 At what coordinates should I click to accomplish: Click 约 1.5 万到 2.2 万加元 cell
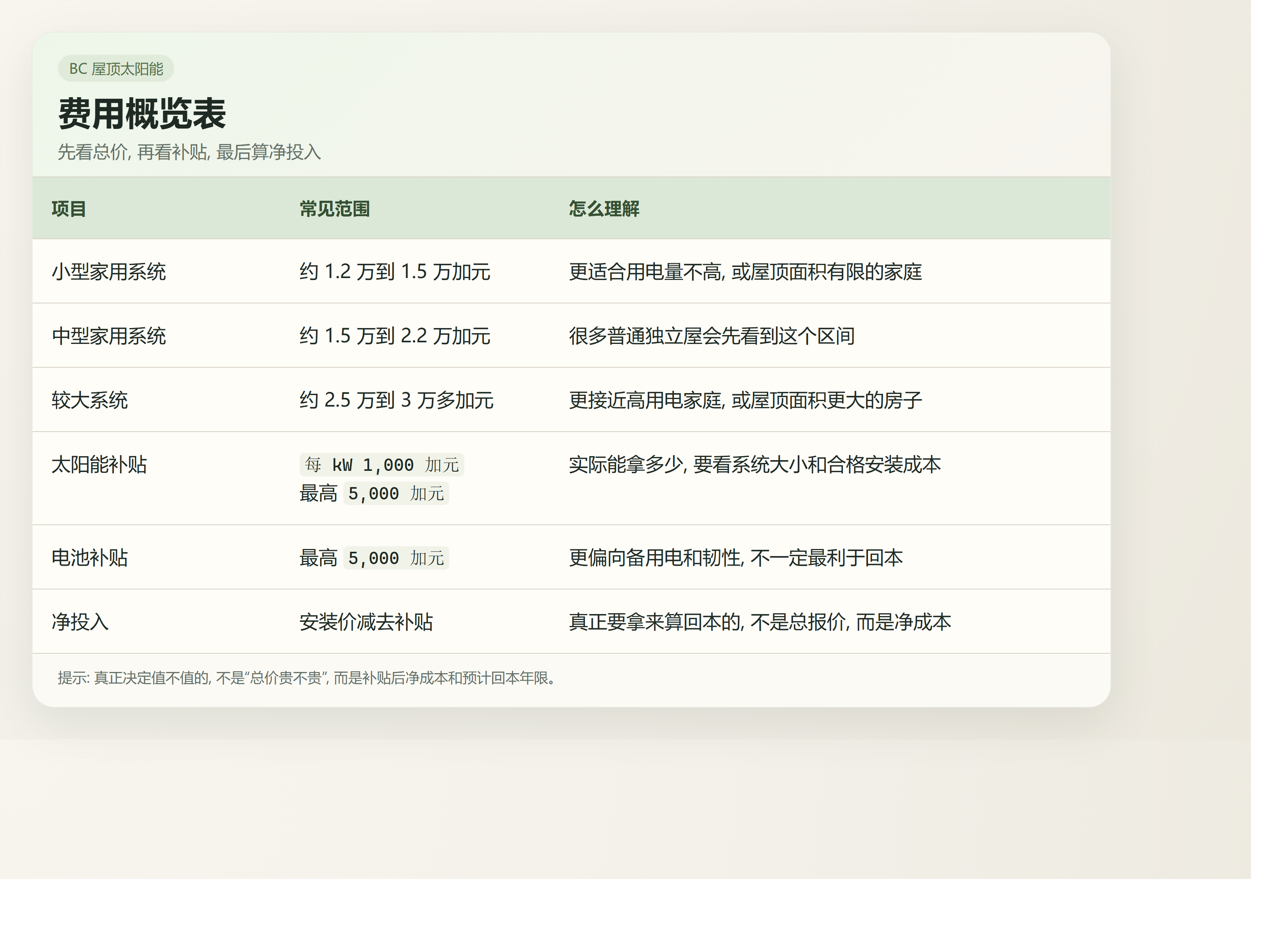click(x=394, y=336)
